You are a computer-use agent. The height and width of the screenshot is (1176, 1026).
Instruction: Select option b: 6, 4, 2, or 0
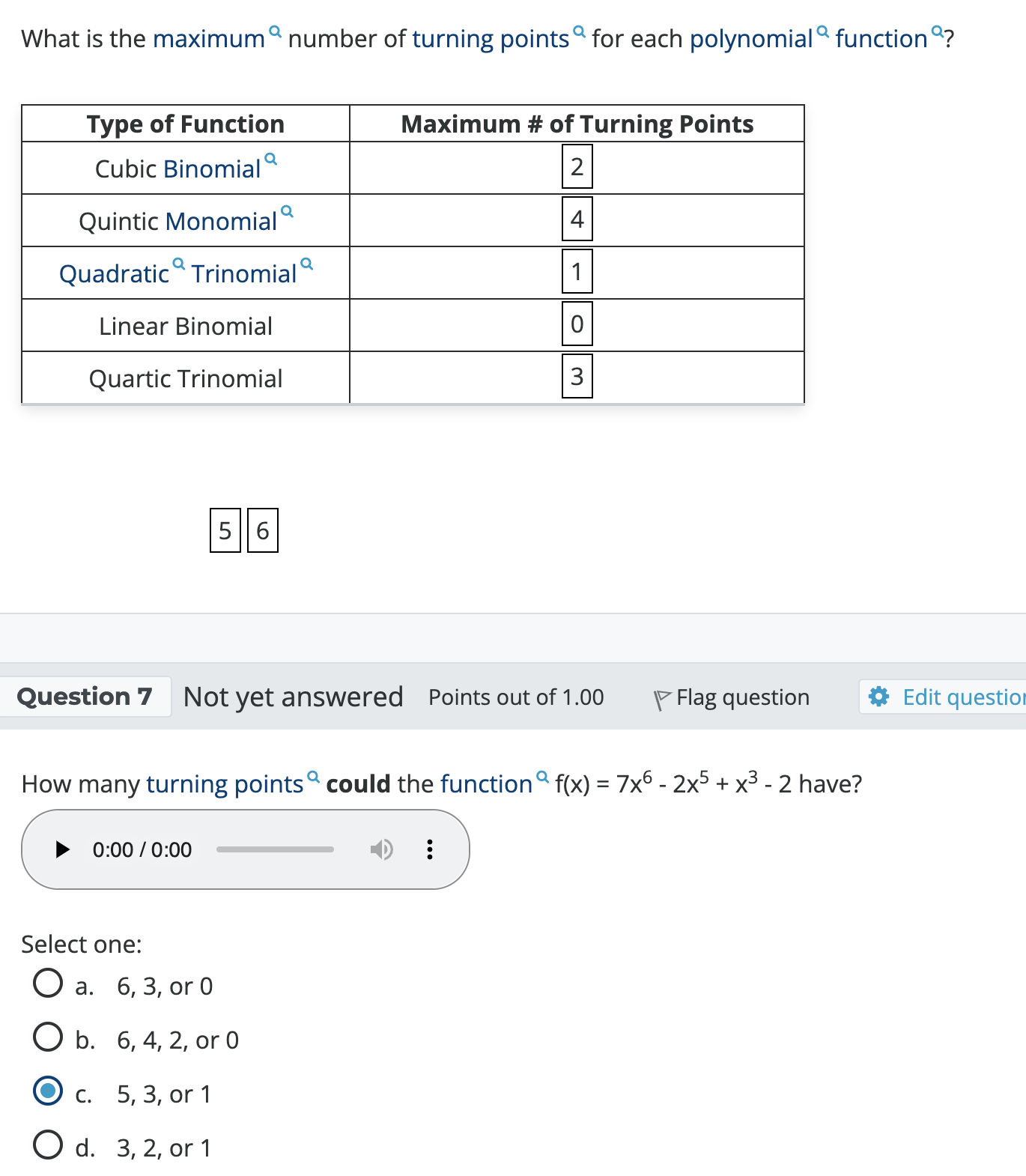[48, 1037]
